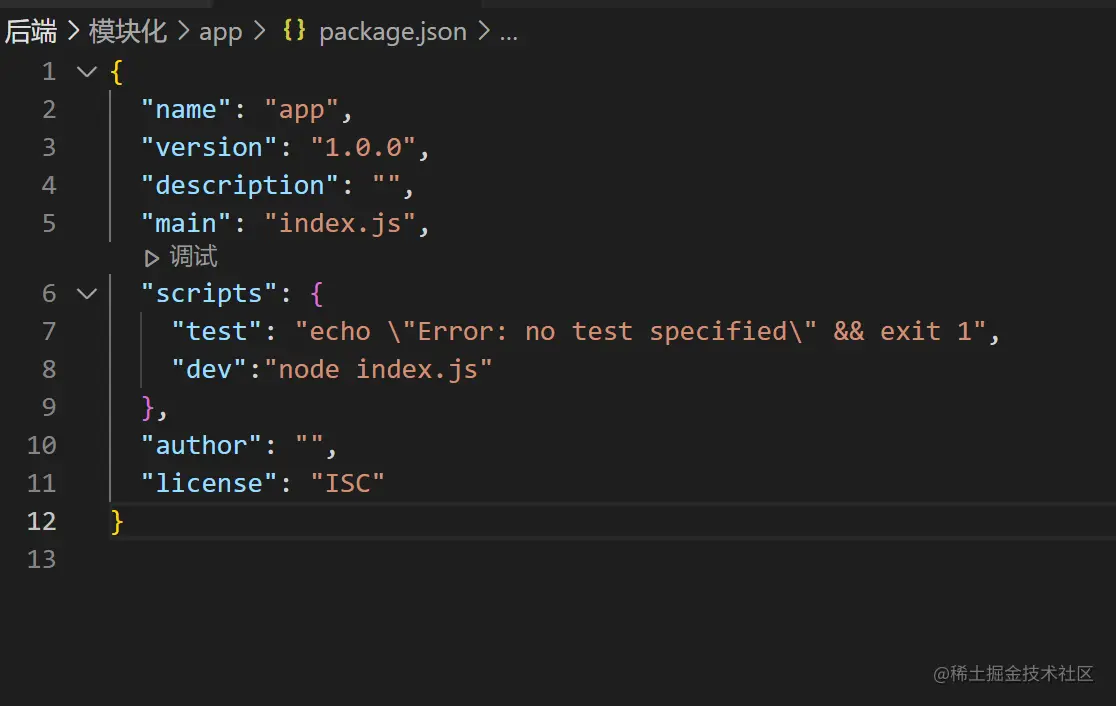1116x706 pixels.
Task: Select line number 12 in gutter
Action: tap(42, 521)
